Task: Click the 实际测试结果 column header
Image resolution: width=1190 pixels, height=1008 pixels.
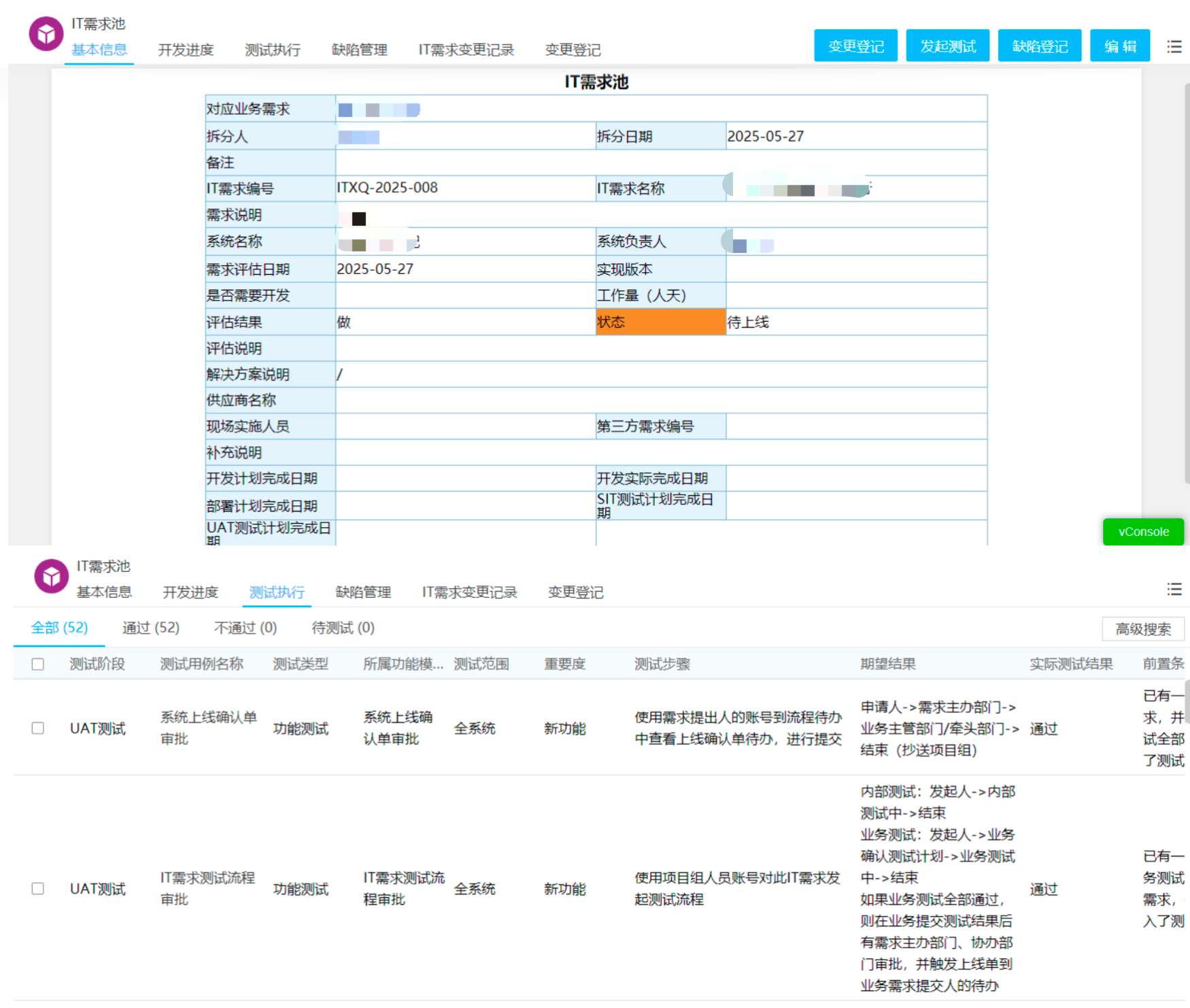Action: point(1071,664)
